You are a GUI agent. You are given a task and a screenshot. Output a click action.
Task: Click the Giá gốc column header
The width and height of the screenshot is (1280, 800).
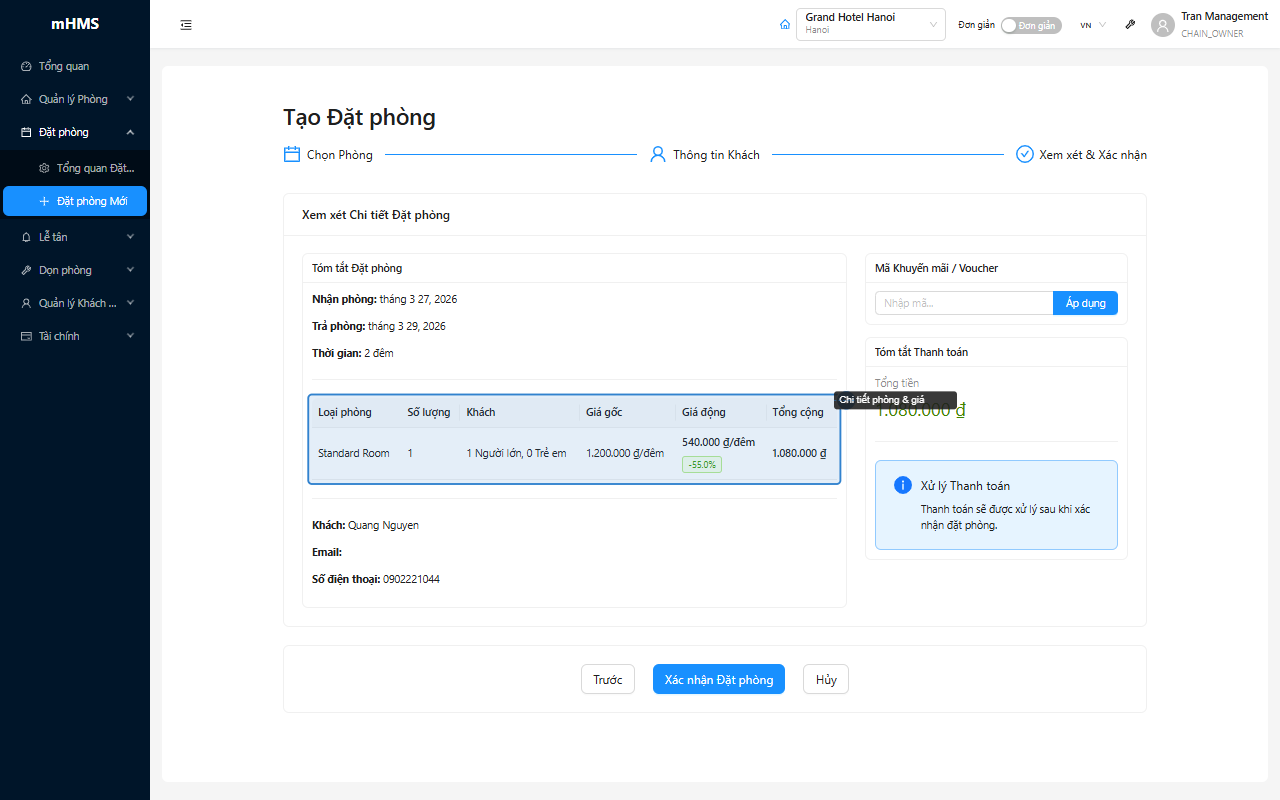click(605, 412)
